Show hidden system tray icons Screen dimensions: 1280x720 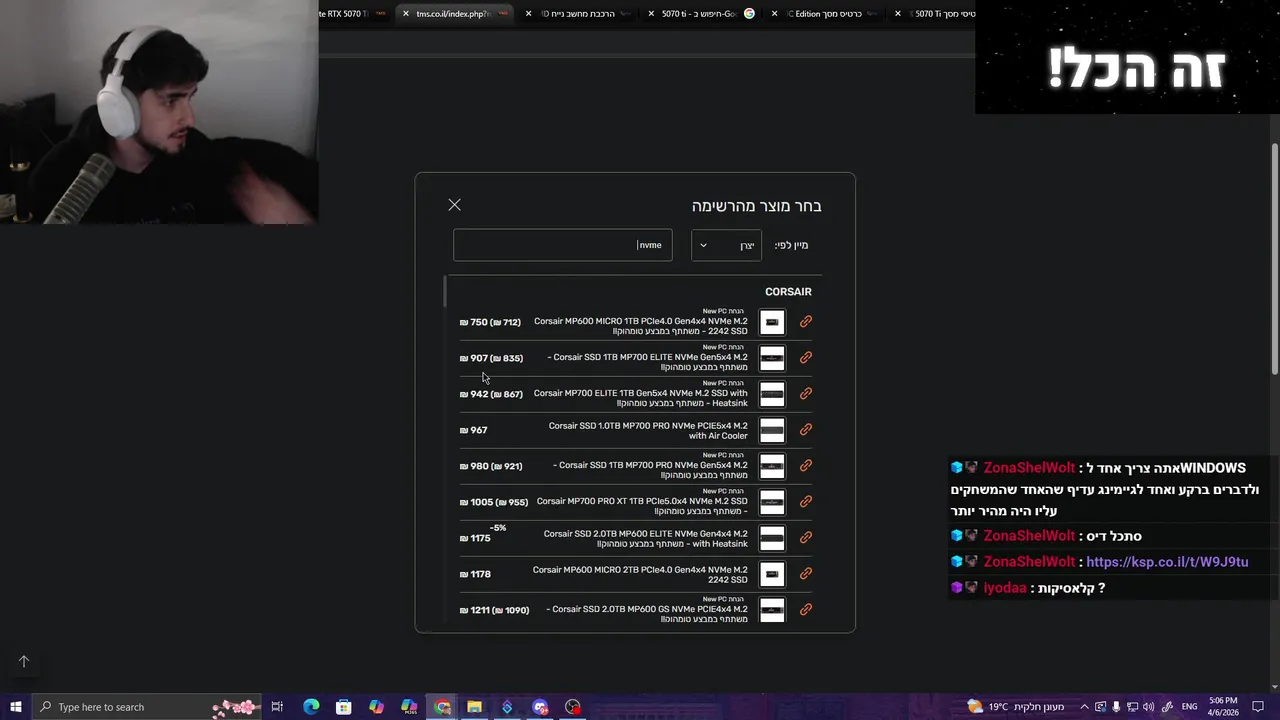click(x=1084, y=707)
